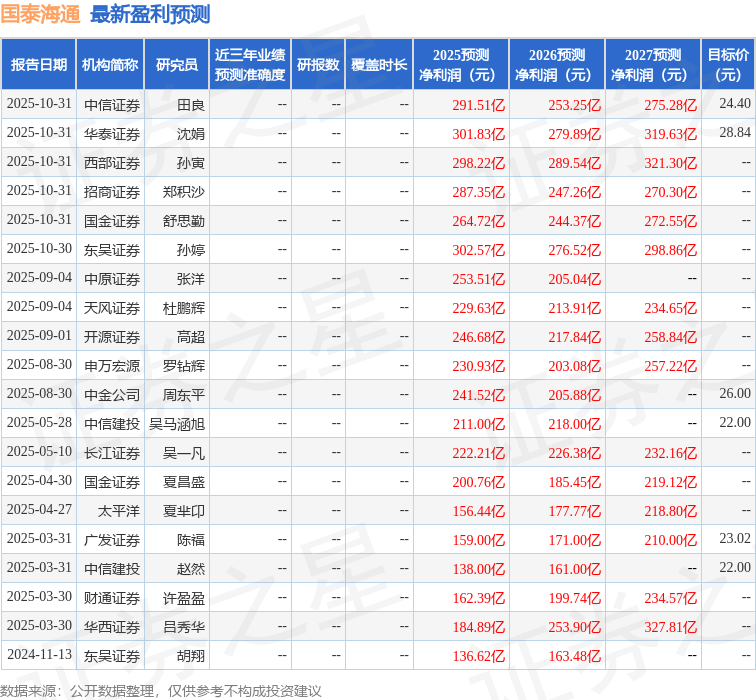Click 财通证券 institution cell
Screen dimensions: 756x700
(x=112, y=598)
